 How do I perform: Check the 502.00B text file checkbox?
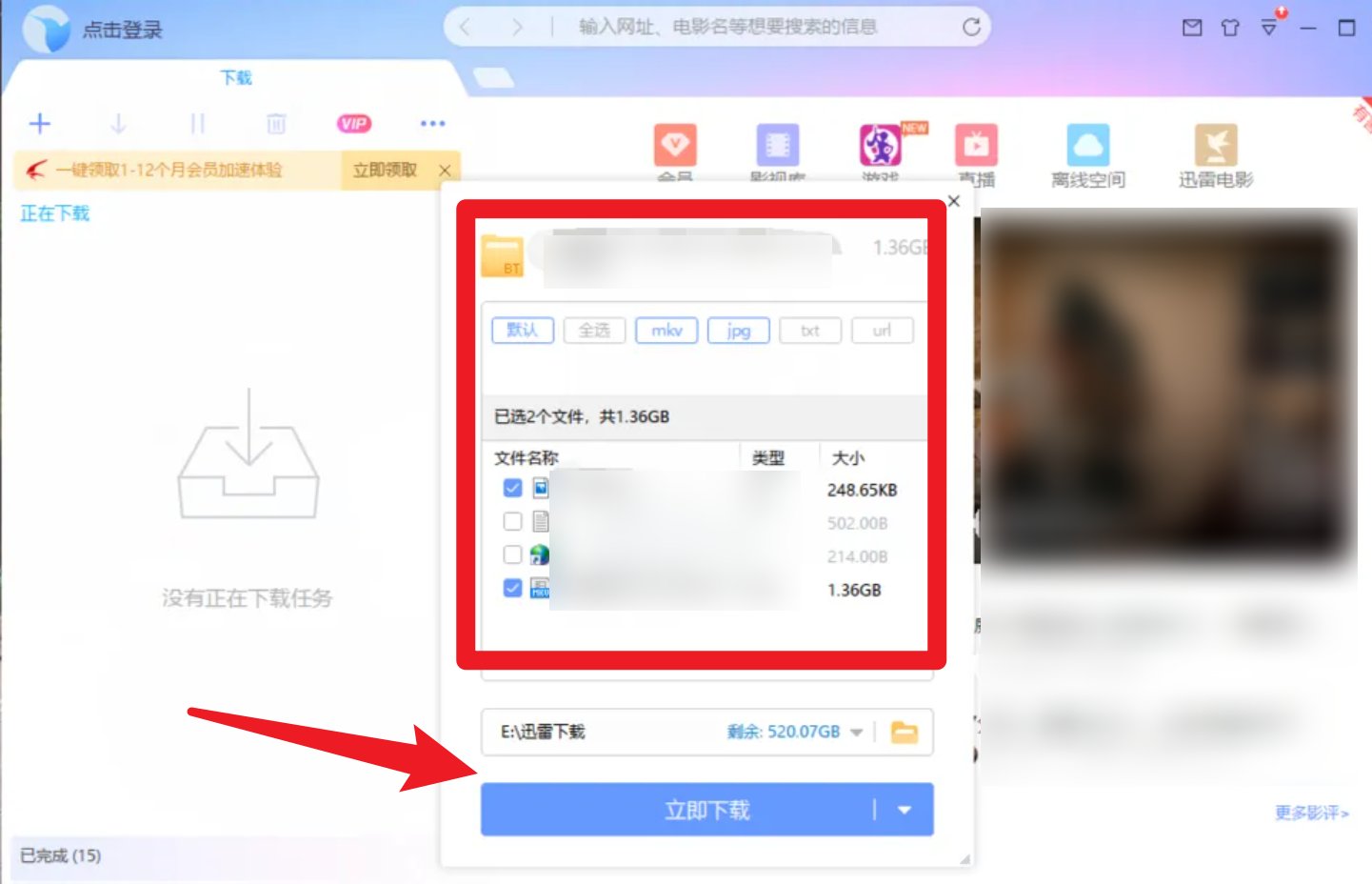513,521
